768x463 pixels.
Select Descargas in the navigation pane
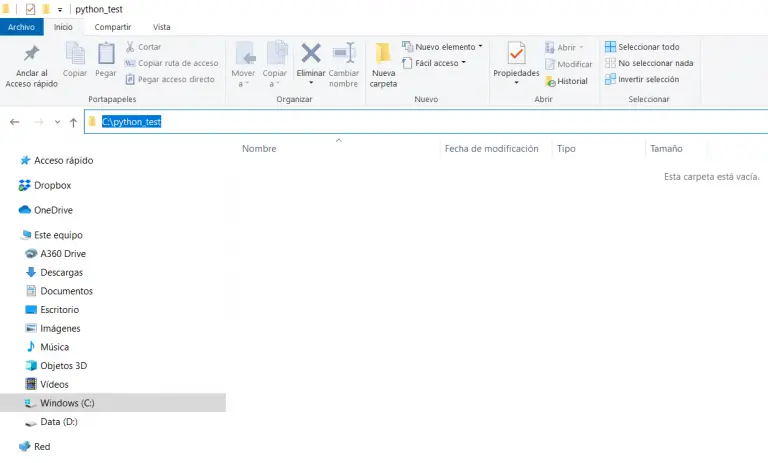tap(61, 272)
